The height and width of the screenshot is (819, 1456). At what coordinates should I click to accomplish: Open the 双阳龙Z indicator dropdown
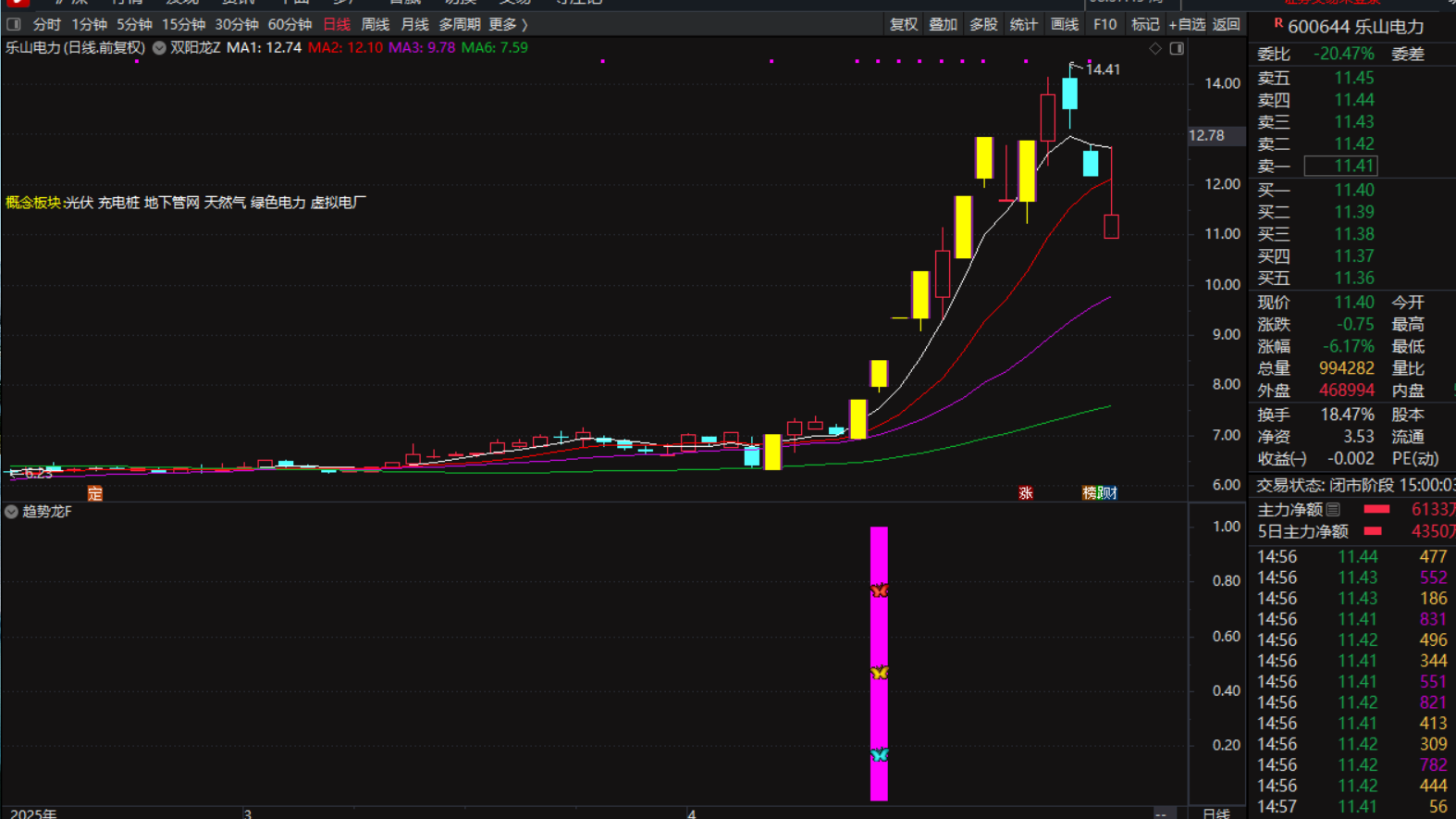pyautogui.click(x=159, y=48)
